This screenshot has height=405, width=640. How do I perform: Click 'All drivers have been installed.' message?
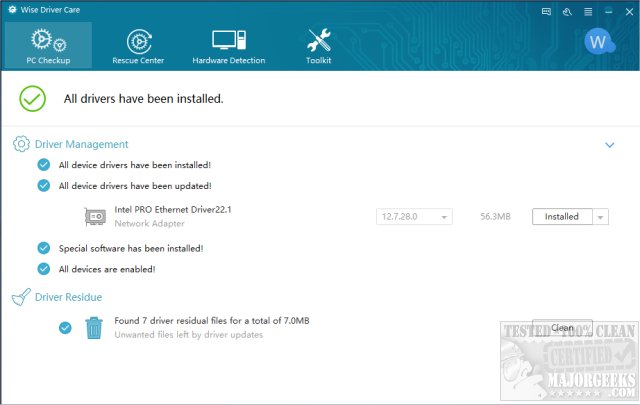pos(144,99)
